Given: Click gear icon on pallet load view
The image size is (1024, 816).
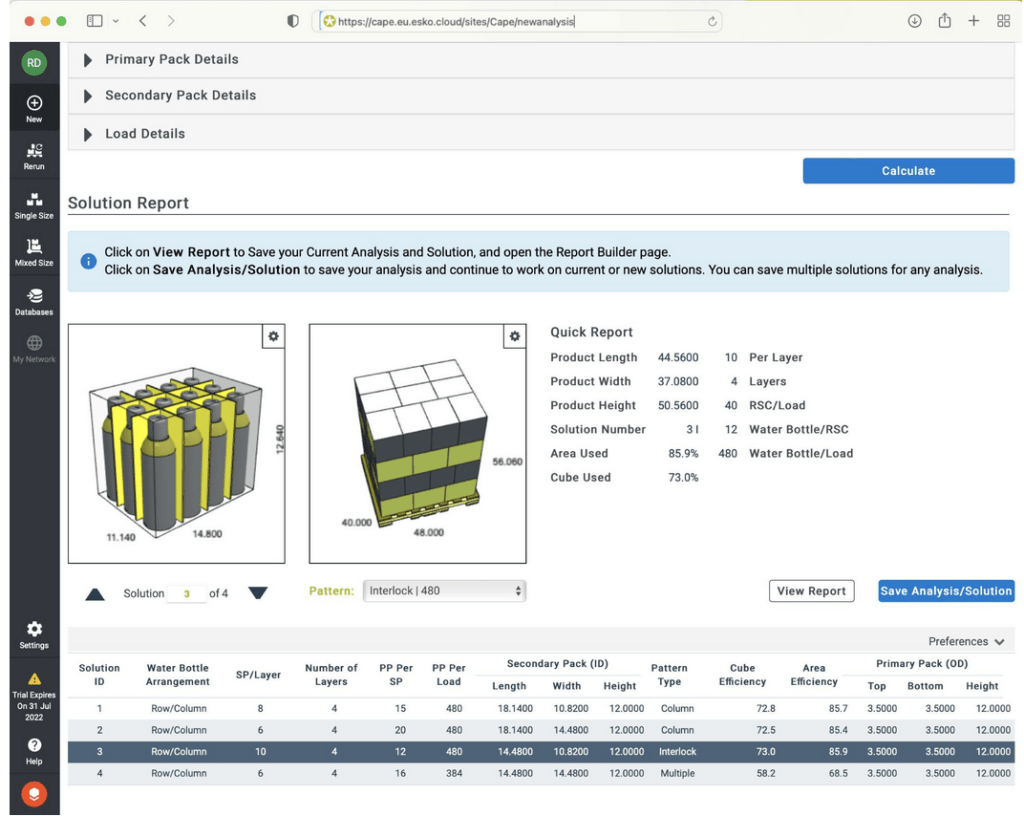Looking at the screenshot, I should pyautogui.click(x=514, y=338).
